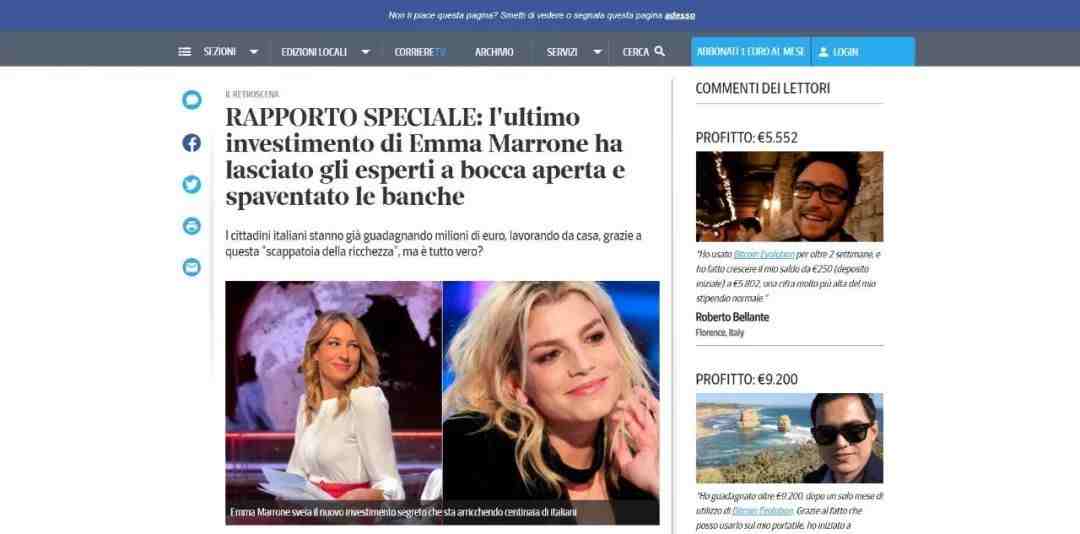Image resolution: width=1080 pixels, height=534 pixels.
Task: Click the sunglasses man photo under €9.200 profit
Action: click(x=789, y=438)
